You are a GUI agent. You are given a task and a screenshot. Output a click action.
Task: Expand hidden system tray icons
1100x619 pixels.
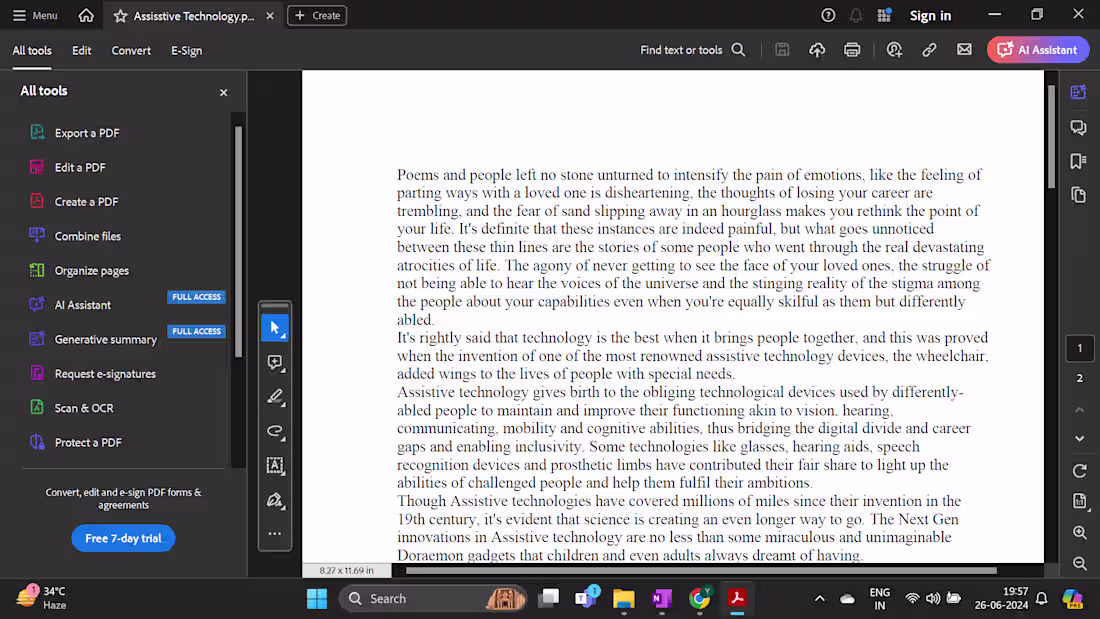[x=820, y=597]
